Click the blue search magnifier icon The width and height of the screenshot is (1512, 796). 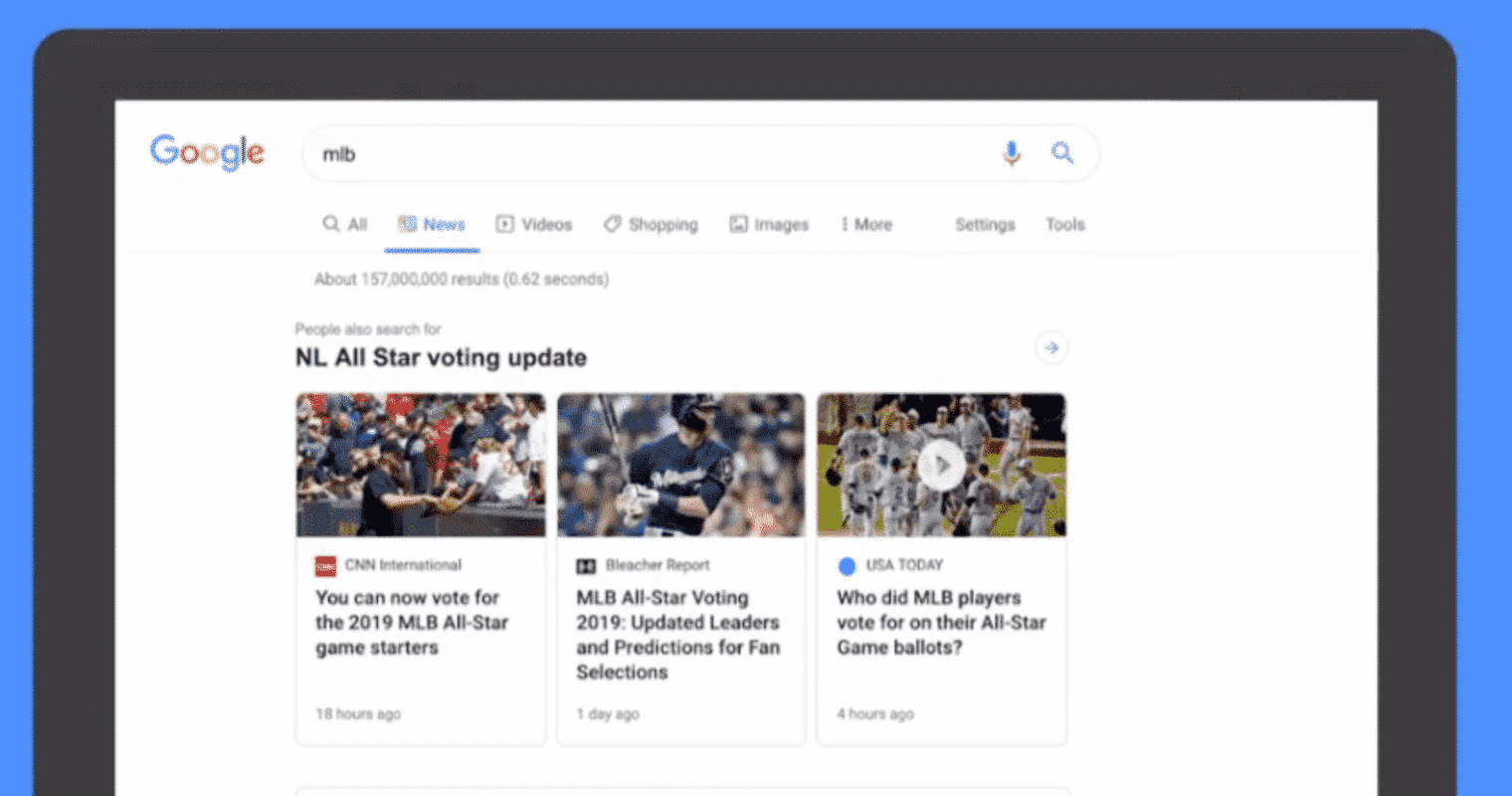[1062, 153]
